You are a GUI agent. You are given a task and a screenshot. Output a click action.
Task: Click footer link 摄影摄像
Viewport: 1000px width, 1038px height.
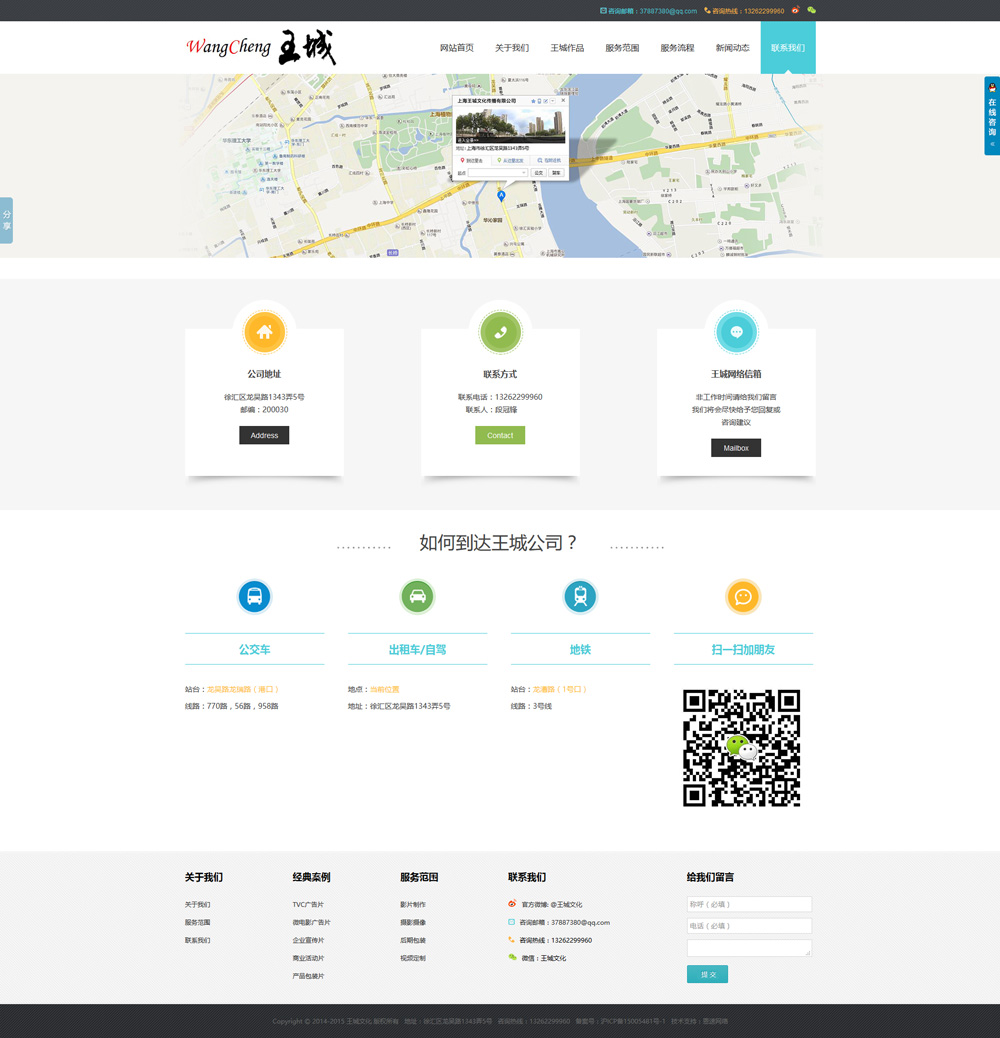click(x=413, y=922)
